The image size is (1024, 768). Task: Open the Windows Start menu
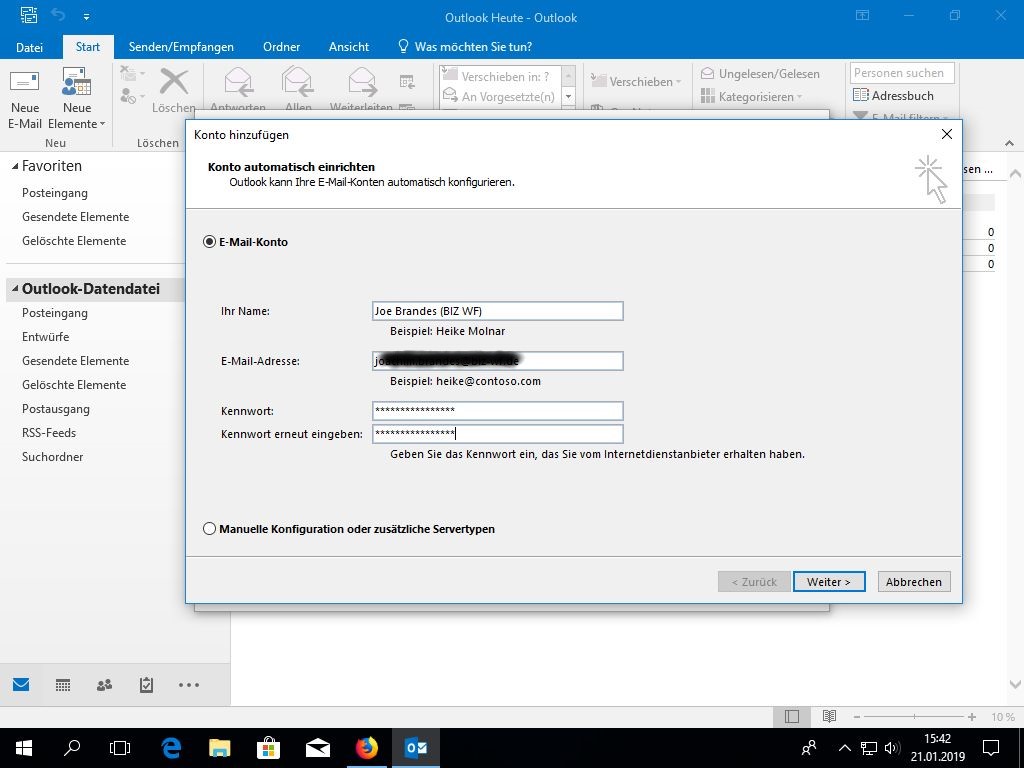point(24,748)
